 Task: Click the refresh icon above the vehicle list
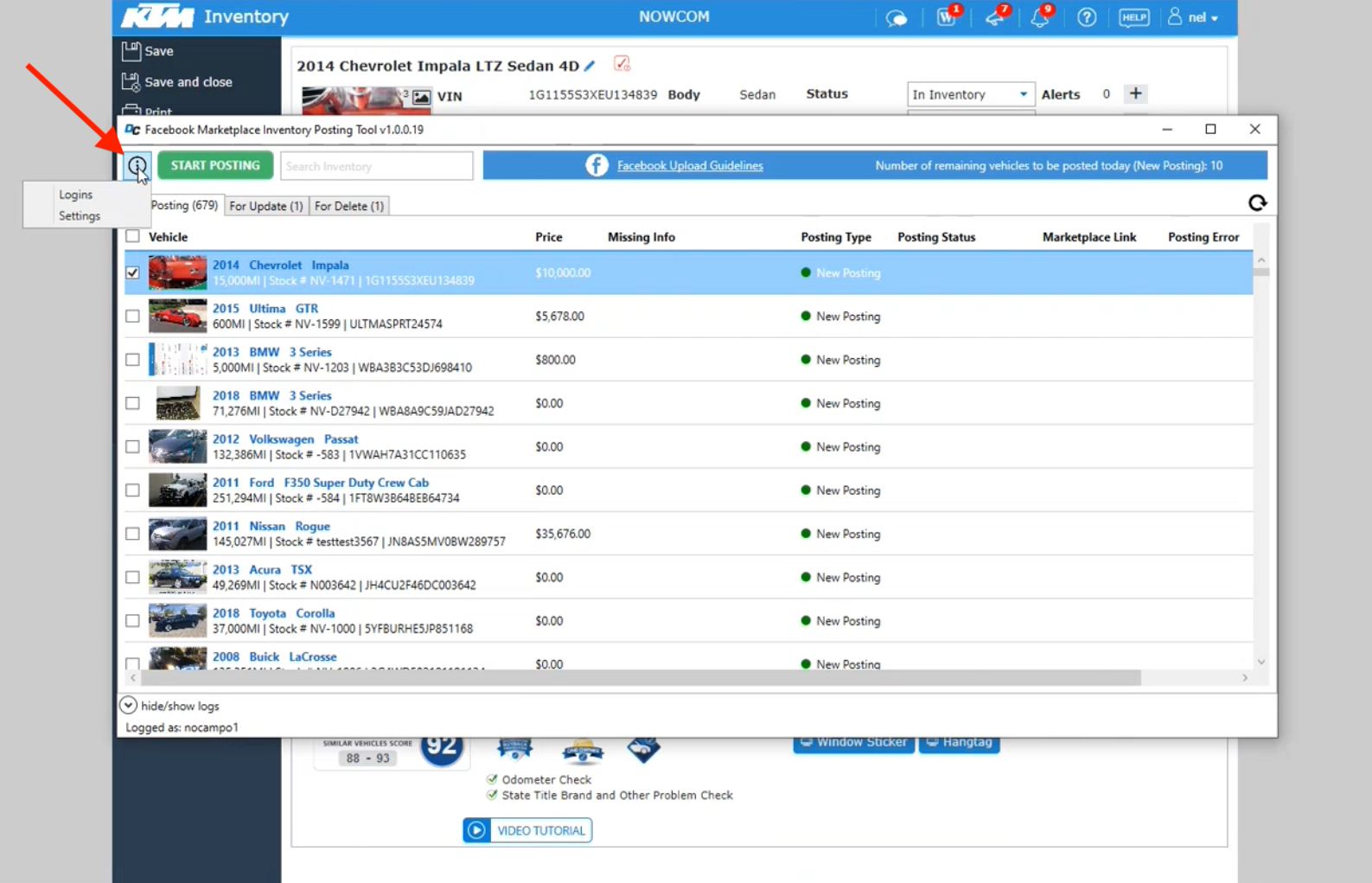coord(1257,202)
